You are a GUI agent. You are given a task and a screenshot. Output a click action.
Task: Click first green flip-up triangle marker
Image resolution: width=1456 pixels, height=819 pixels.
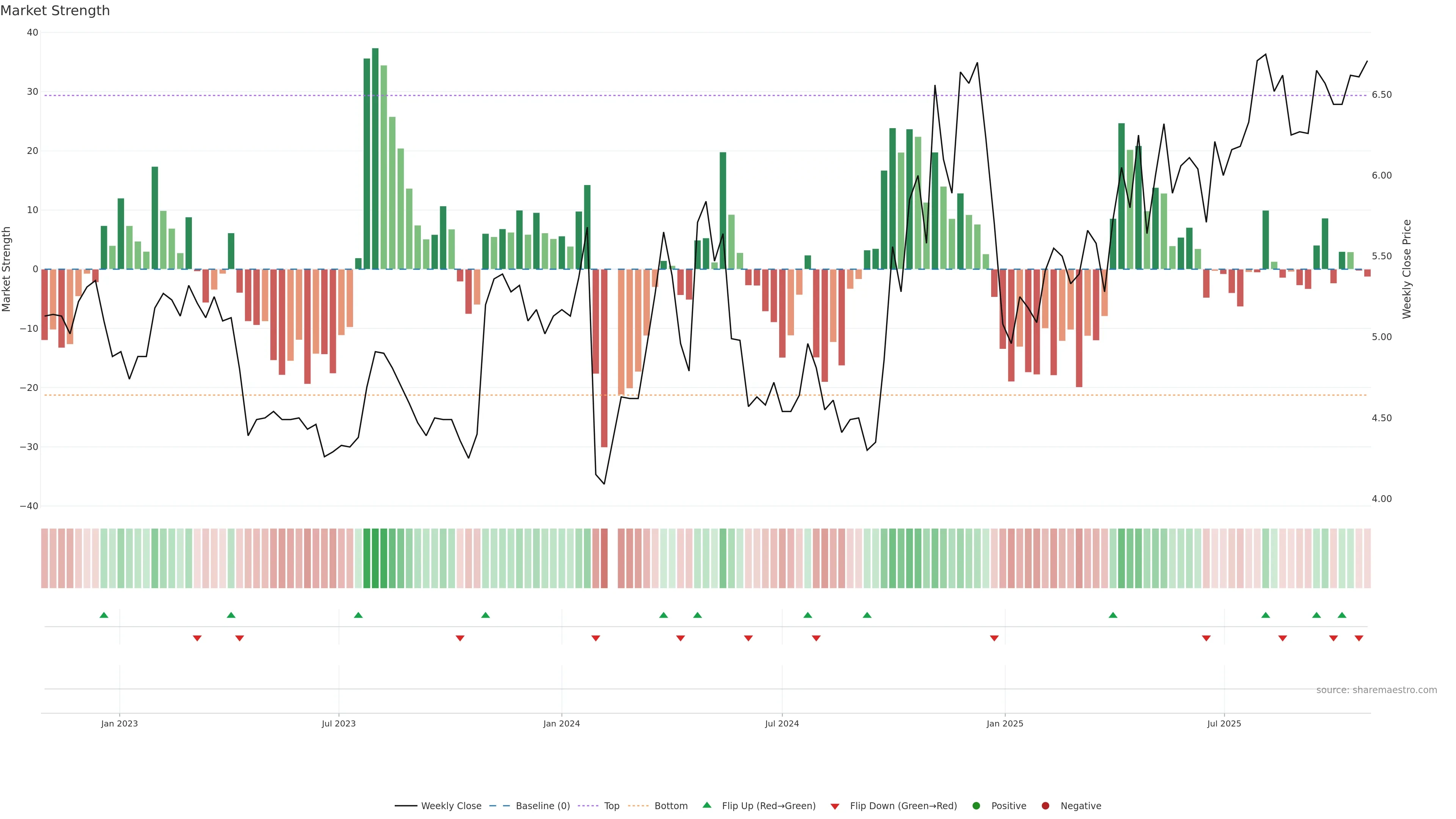[x=104, y=615]
